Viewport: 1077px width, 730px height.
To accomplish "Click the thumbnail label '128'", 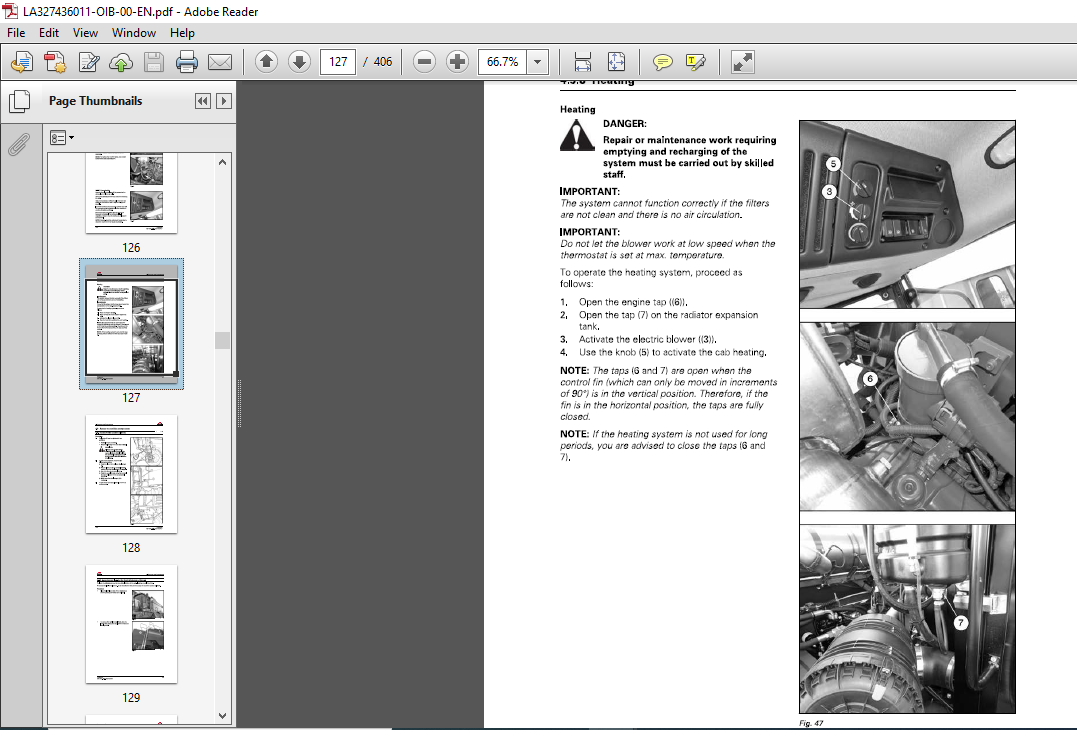I will click(x=131, y=547).
